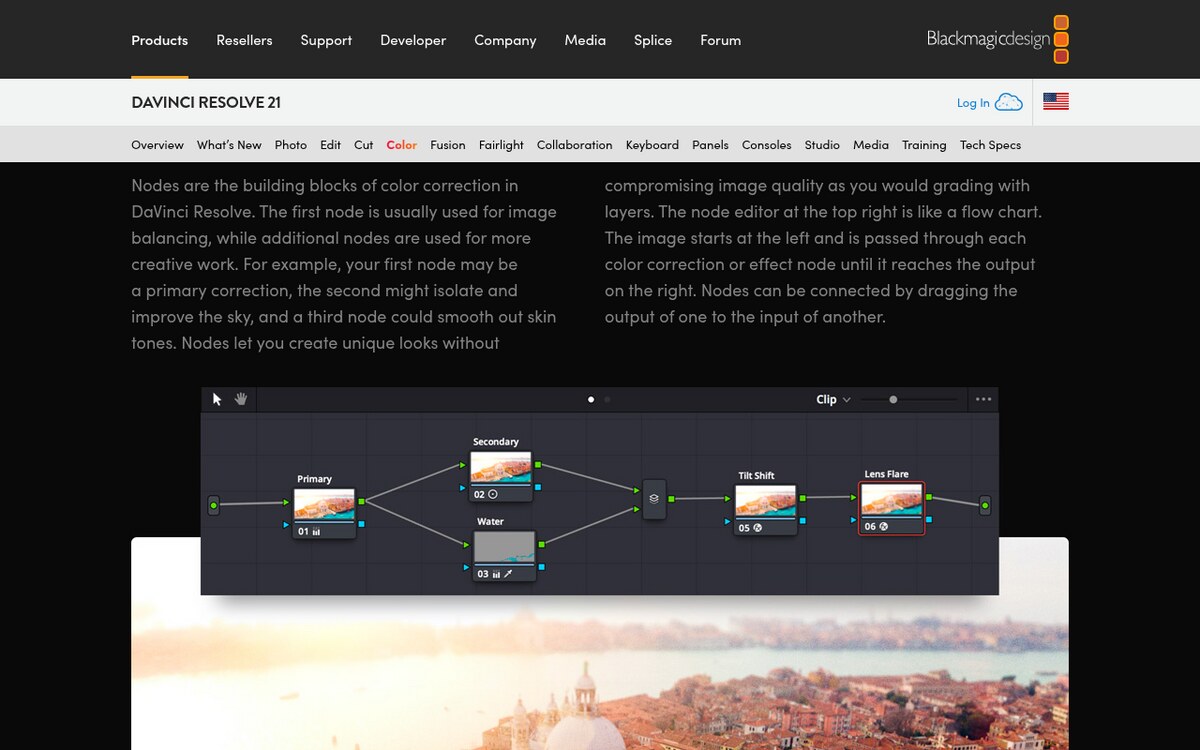Adjust the node editor zoom slider
This screenshot has width=1200, height=750.
(908, 399)
